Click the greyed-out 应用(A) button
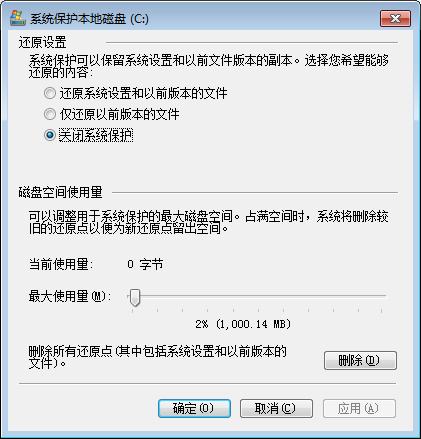This screenshot has height=439, width=421. pyautogui.click(x=359, y=408)
